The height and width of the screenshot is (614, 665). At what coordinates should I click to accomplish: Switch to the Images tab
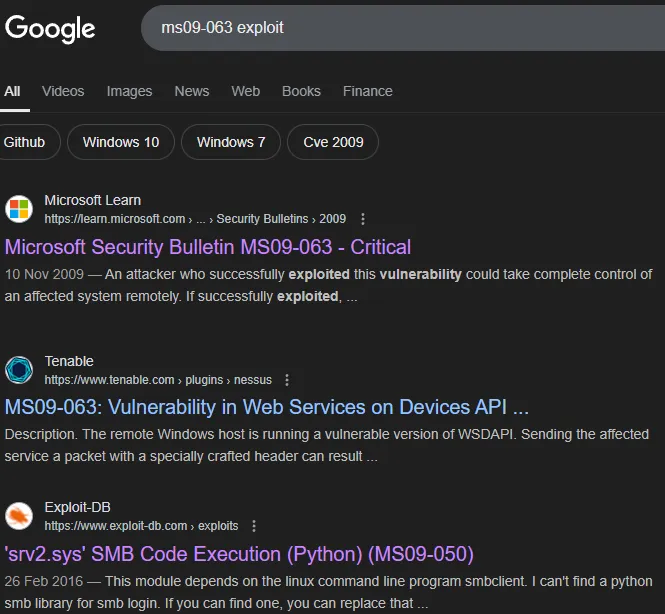pyautogui.click(x=129, y=91)
